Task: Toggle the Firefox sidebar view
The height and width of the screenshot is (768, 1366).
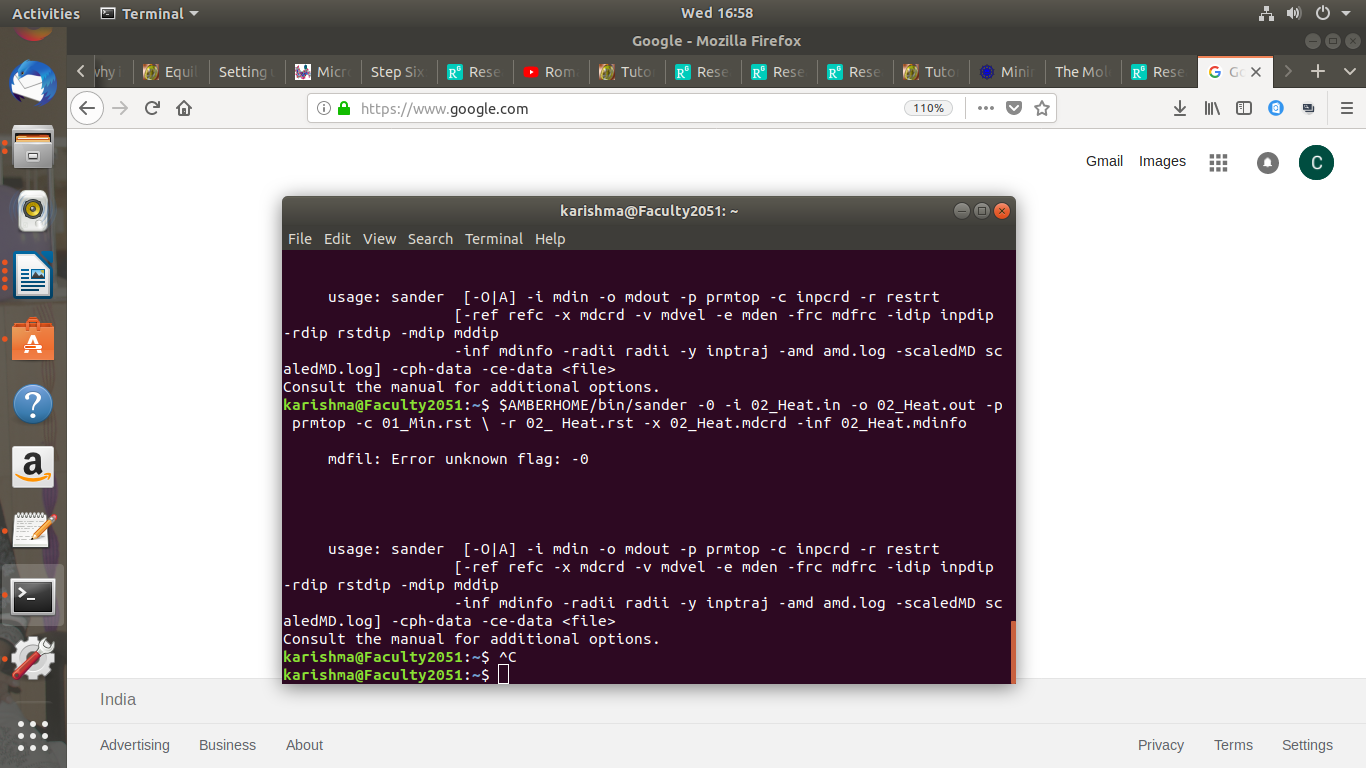Action: pyautogui.click(x=1244, y=108)
